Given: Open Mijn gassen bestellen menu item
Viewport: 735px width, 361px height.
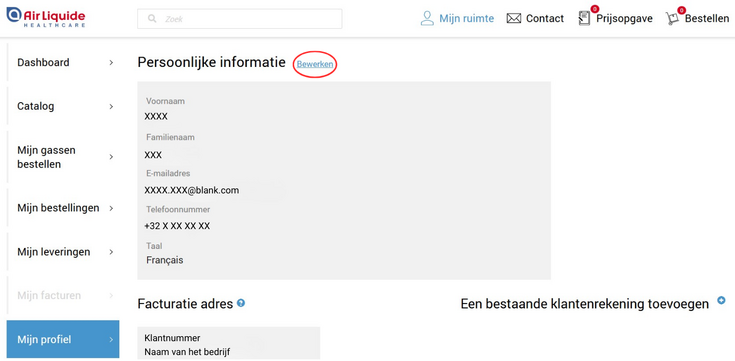Looking at the screenshot, I should point(63,157).
